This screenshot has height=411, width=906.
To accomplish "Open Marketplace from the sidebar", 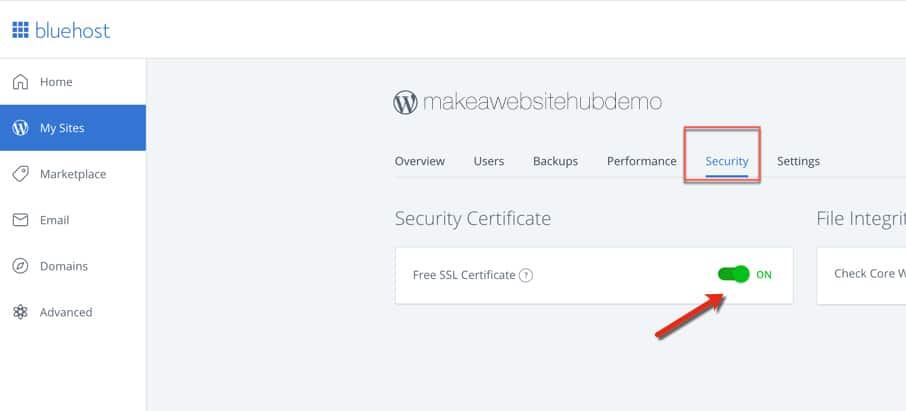I will tap(73, 174).
